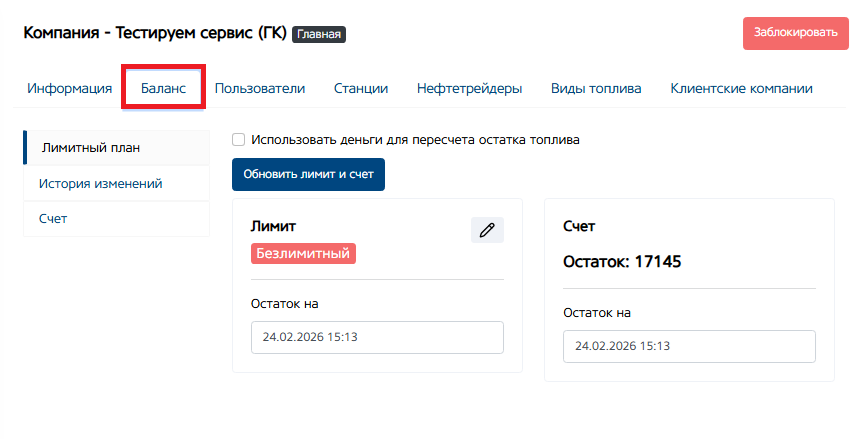Viewport: 864px width, 439px height.
Task: Open the Информация tab
Action: pos(70,88)
